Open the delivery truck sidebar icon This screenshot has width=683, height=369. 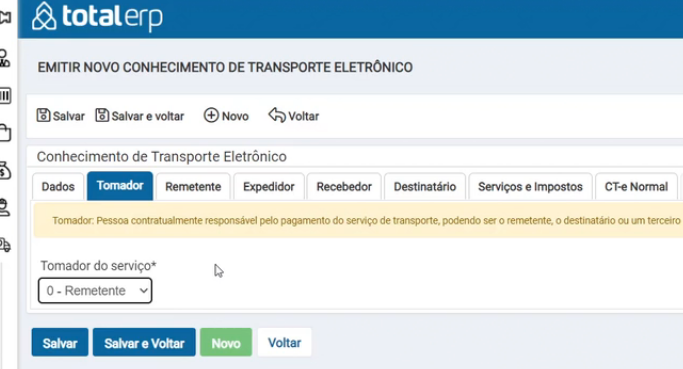tap(5, 245)
